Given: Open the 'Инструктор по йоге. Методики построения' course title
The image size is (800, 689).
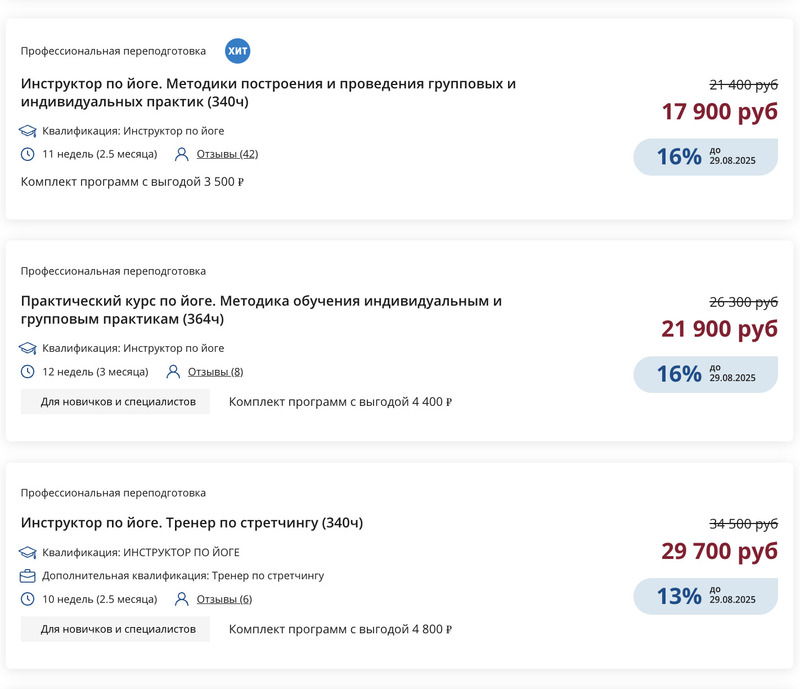Looking at the screenshot, I should [270, 92].
